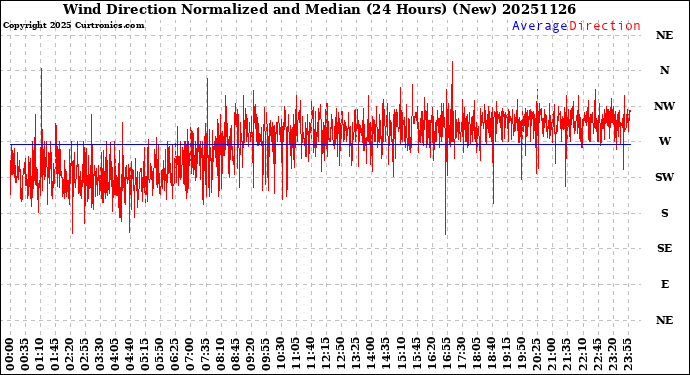Click the 04:40 time axis label
Viewport: 690px width, 375px height.
tap(130, 354)
